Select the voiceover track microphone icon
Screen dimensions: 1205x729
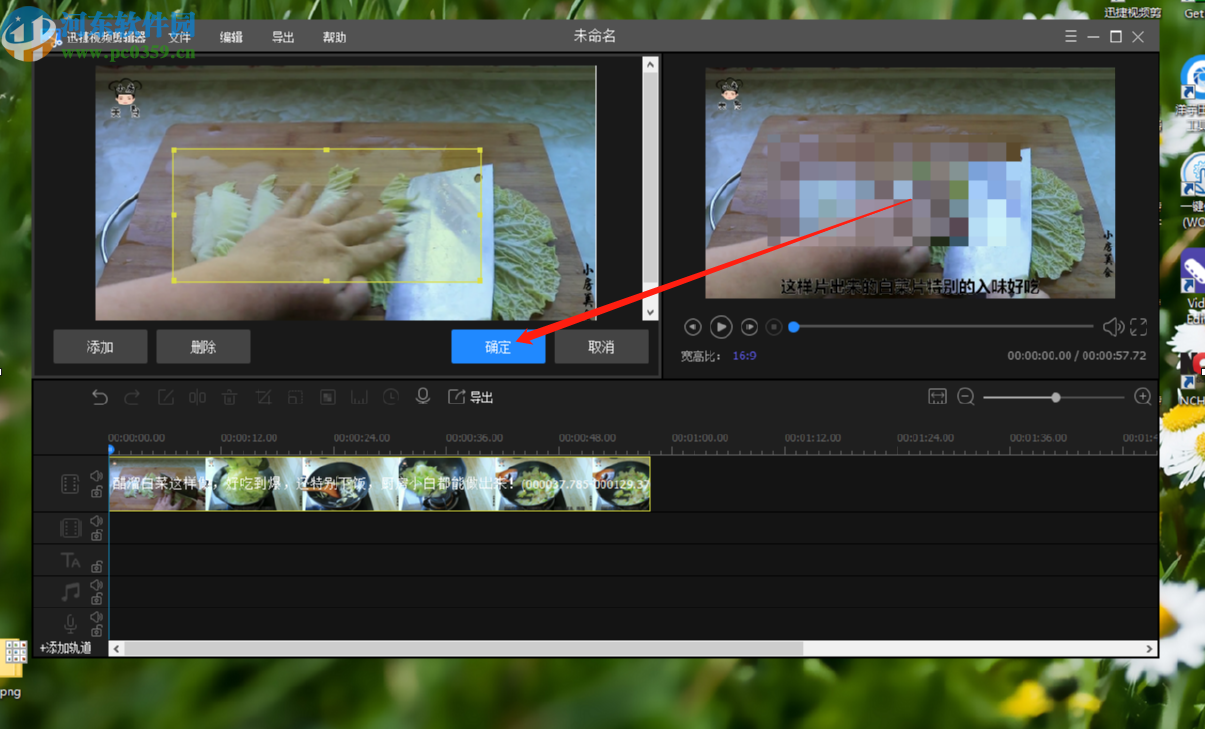click(x=70, y=624)
